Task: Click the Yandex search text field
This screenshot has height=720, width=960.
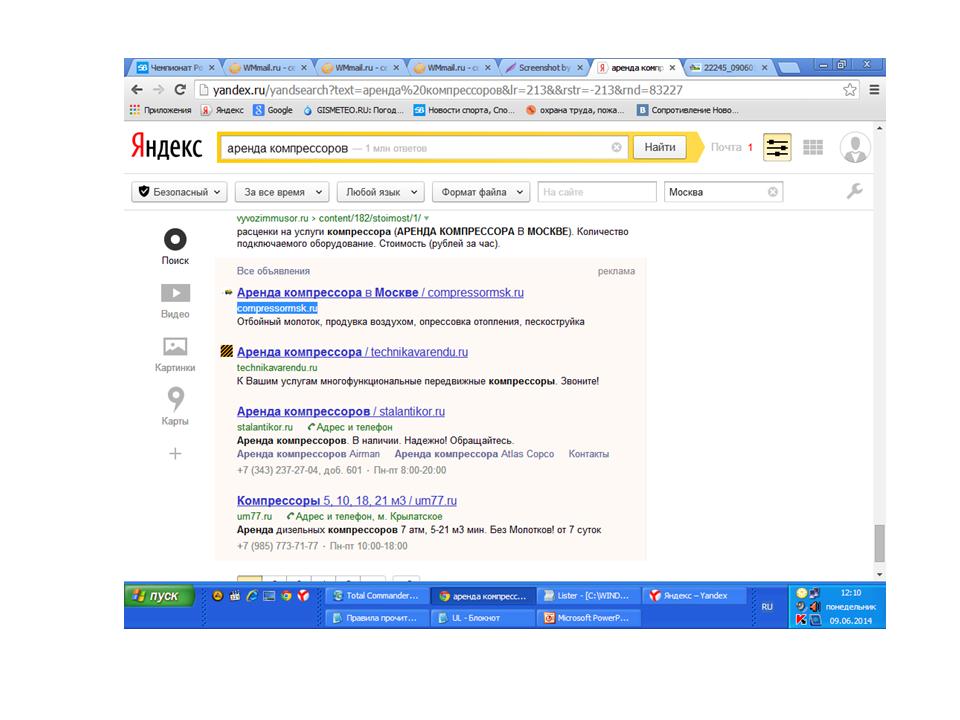Action: pyautogui.click(x=423, y=148)
